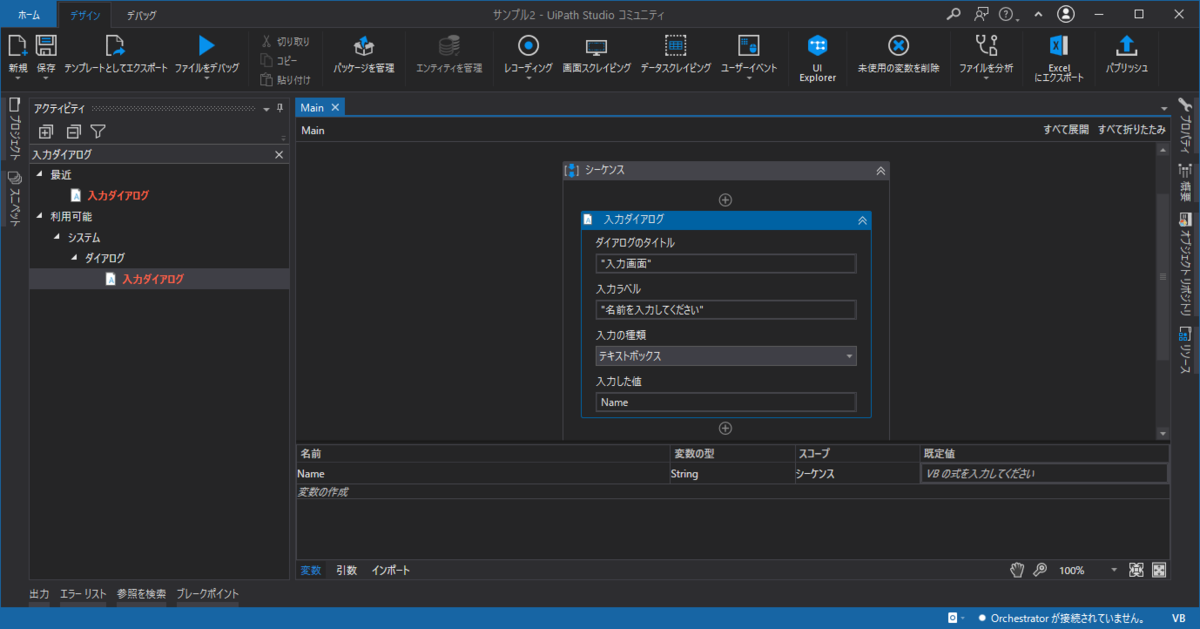Click the ダイアログのタイトル field
Image resolution: width=1200 pixels, height=629 pixels.
pyautogui.click(x=726, y=263)
